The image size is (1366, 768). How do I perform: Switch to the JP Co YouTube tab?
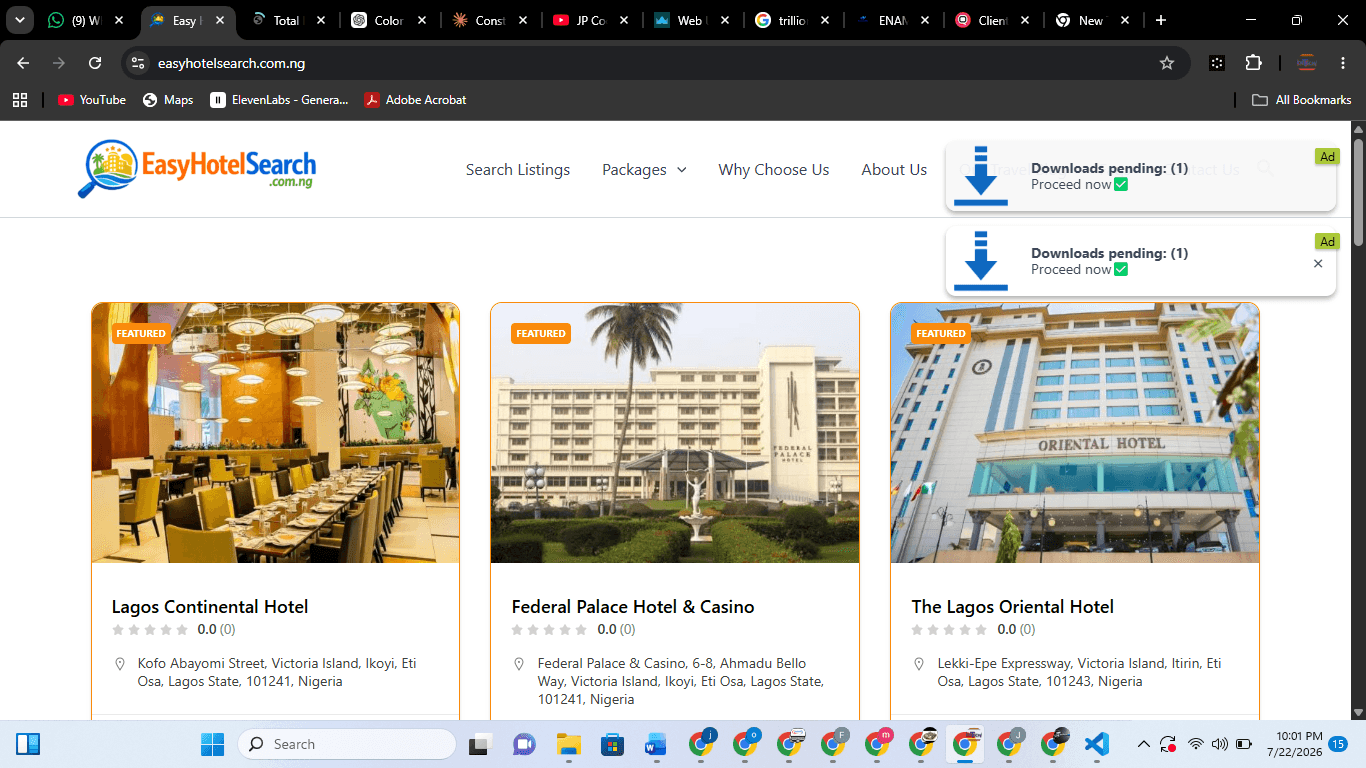[590, 20]
